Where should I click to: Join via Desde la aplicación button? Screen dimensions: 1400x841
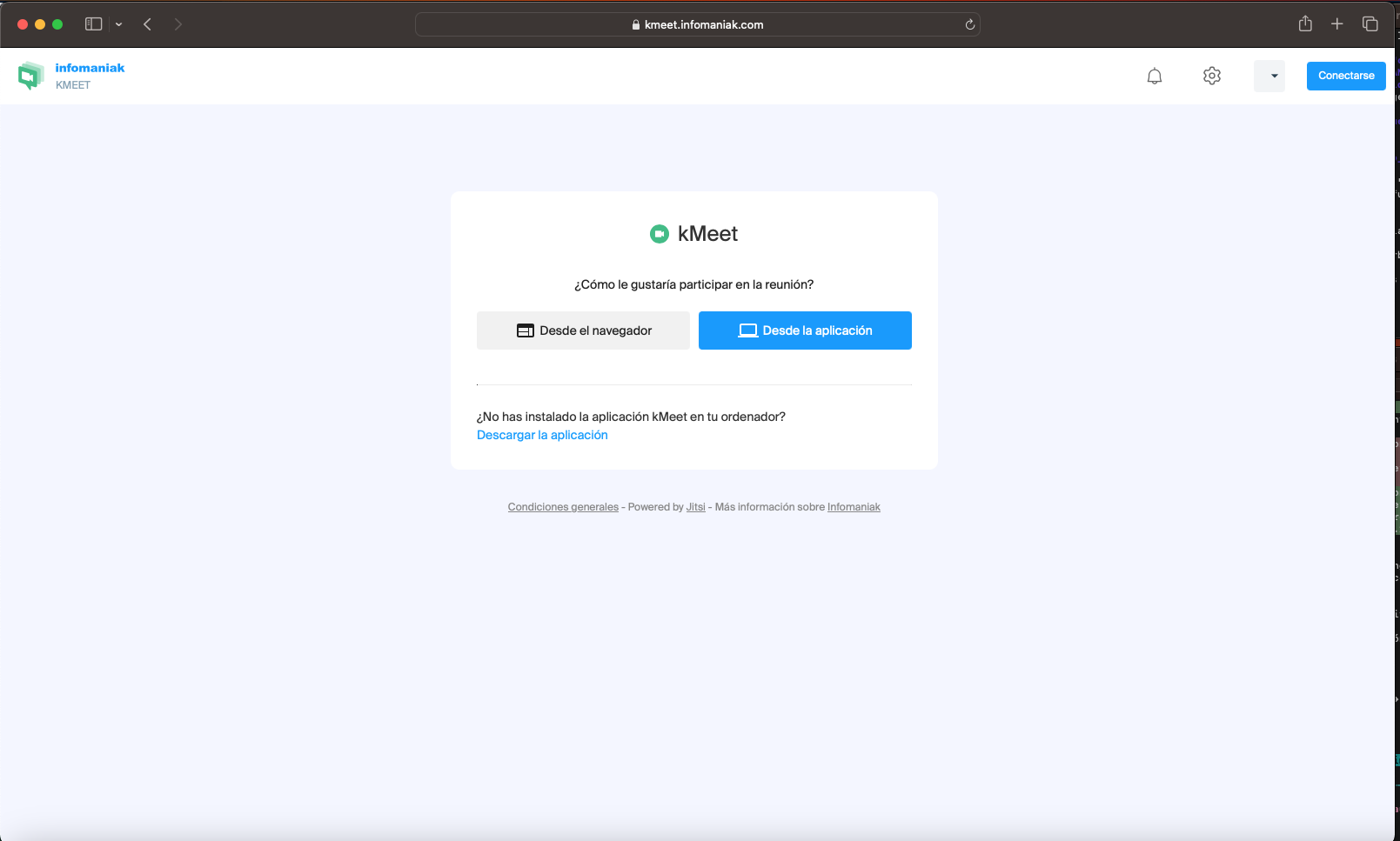tap(805, 330)
